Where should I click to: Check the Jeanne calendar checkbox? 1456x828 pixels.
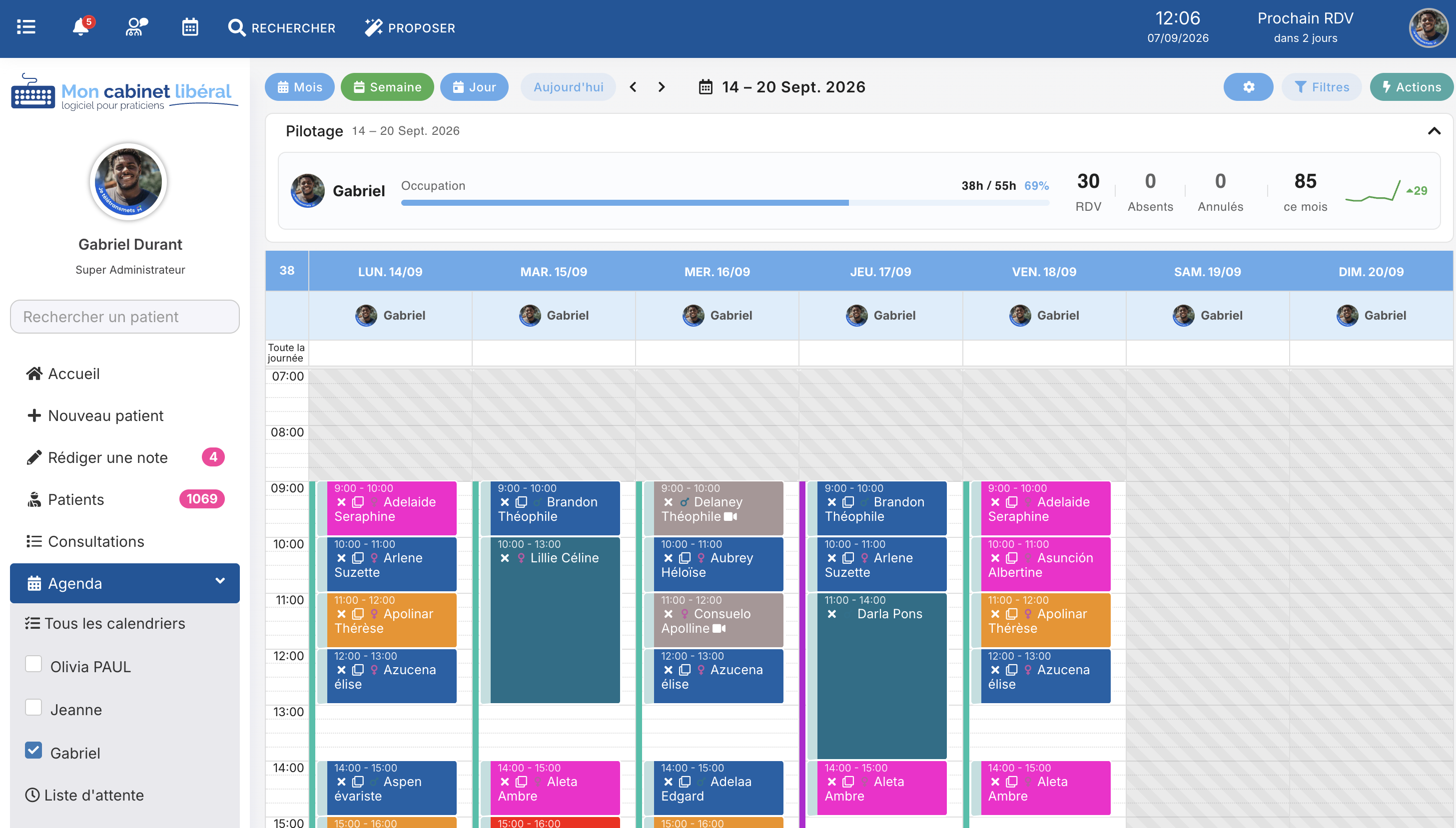(33, 708)
